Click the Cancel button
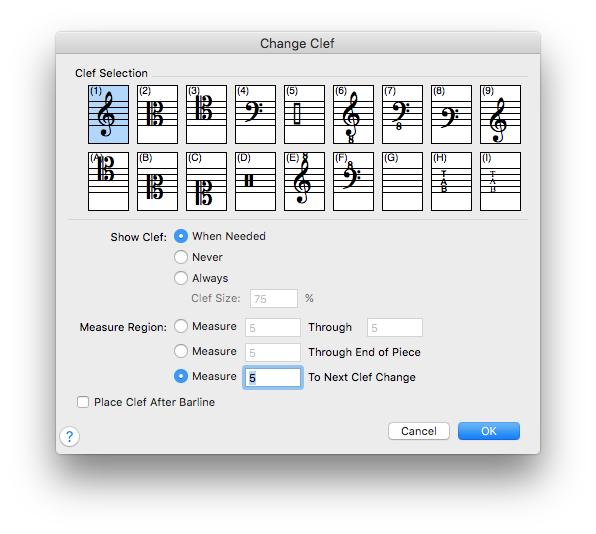Viewport: 596px width, 534px height. pos(419,431)
